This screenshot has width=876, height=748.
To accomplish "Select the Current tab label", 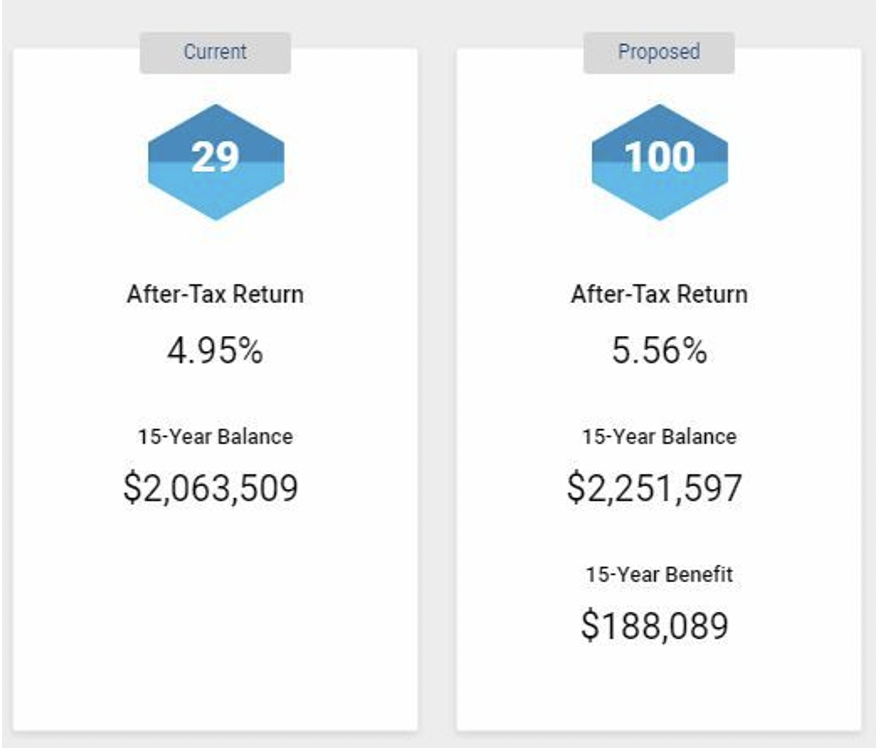I will coord(215,53).
